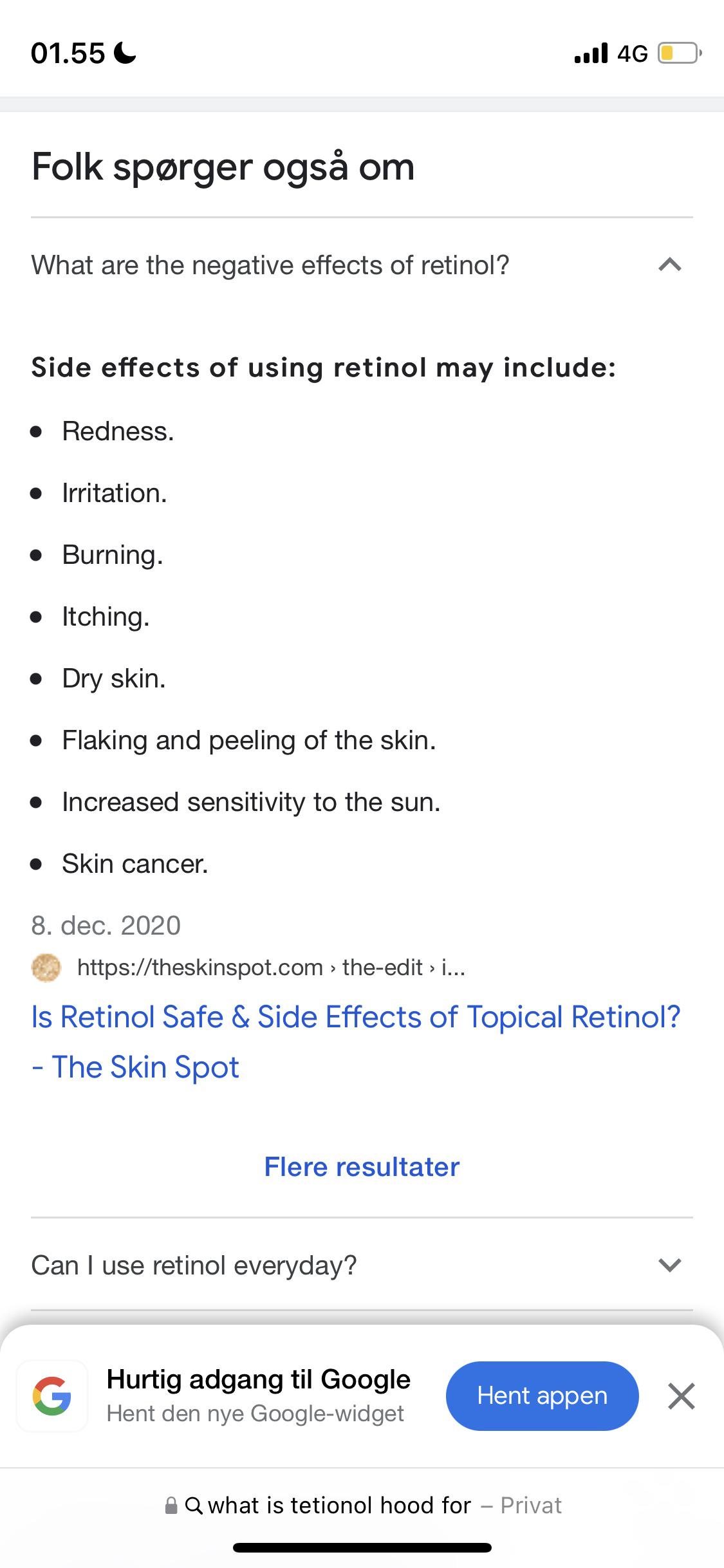Click the Google 'G' logo in banner

tap(53, 1395)
